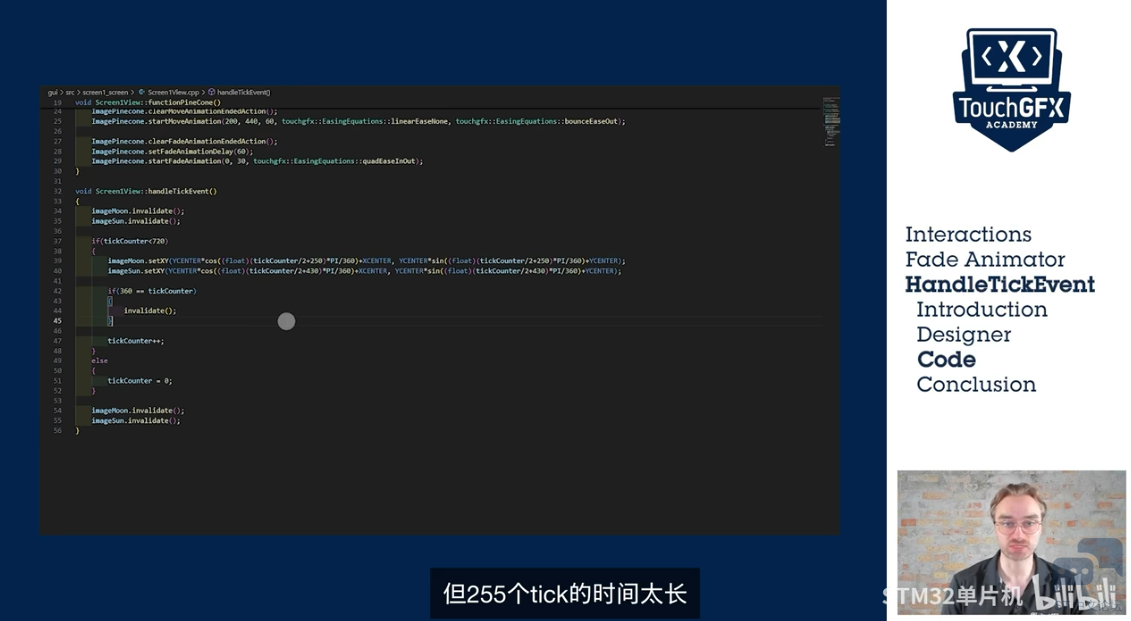Jump to the "Interactions" chapter heading

(968, 235)
